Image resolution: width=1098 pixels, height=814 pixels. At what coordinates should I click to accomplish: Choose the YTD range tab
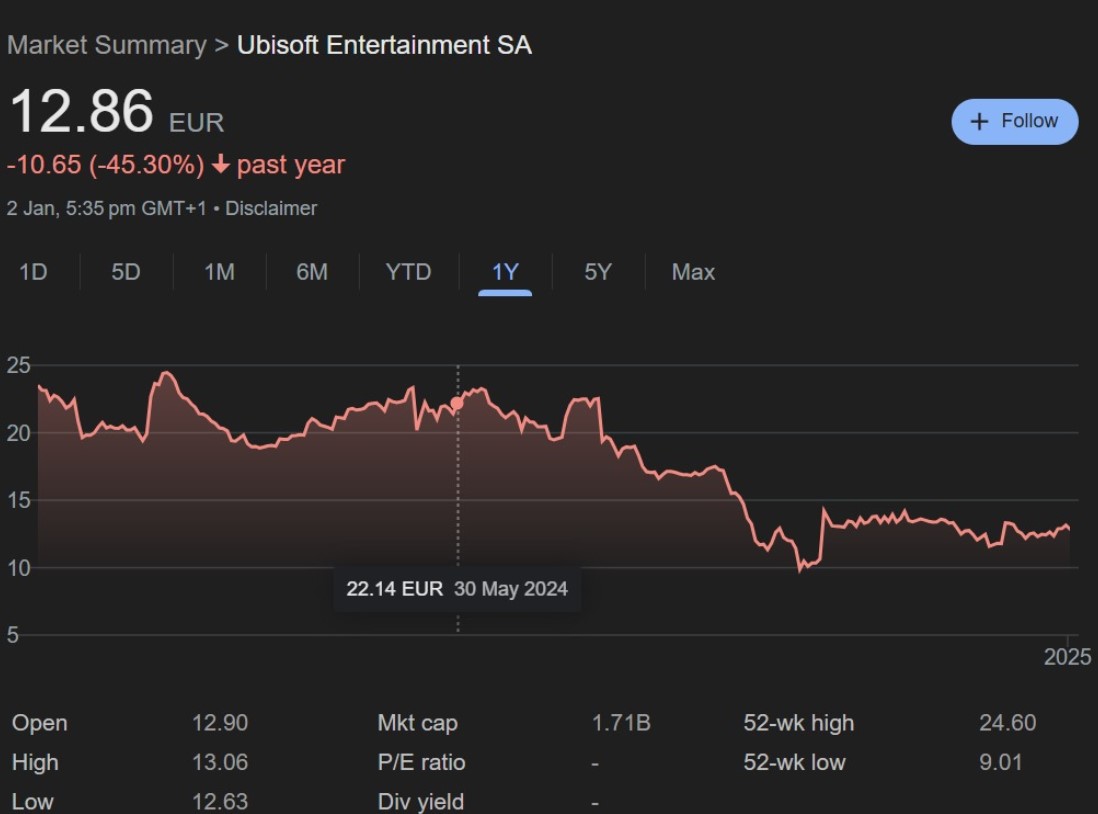point(408,272)
